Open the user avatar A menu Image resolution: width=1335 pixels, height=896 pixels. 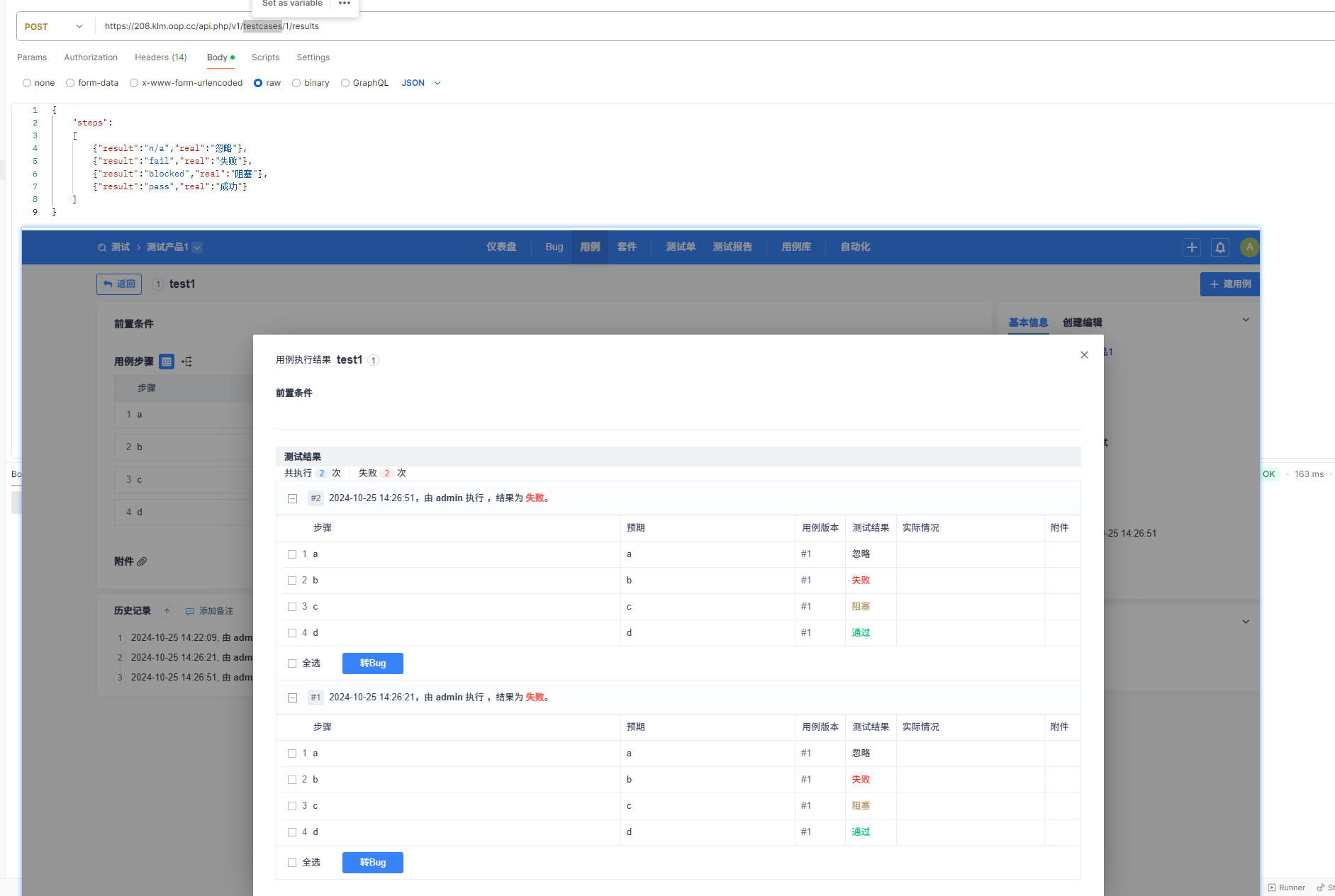(x=1249, y=247)
